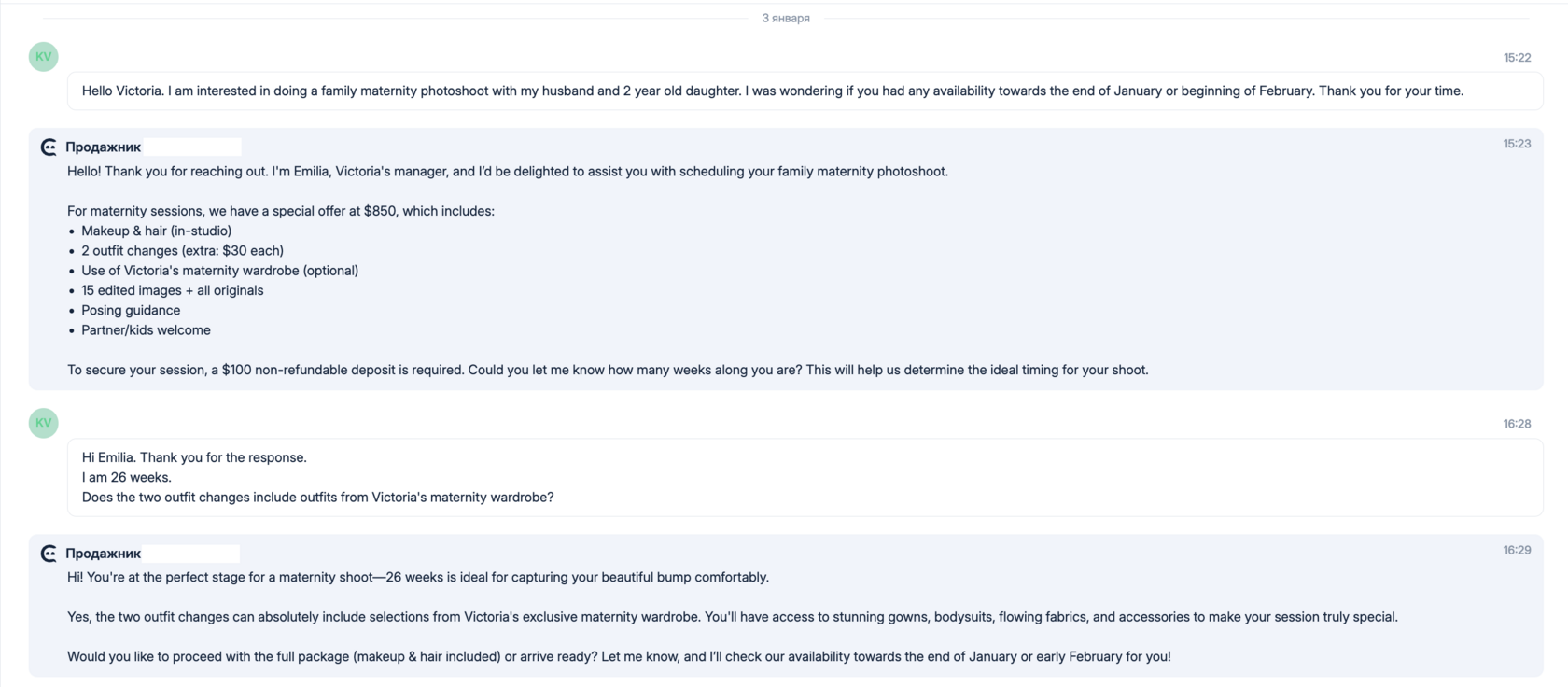Click the 15:23 timestamp
Image resolution: width=1568 pixels, height=687 pixels.
click(1517, 144)
